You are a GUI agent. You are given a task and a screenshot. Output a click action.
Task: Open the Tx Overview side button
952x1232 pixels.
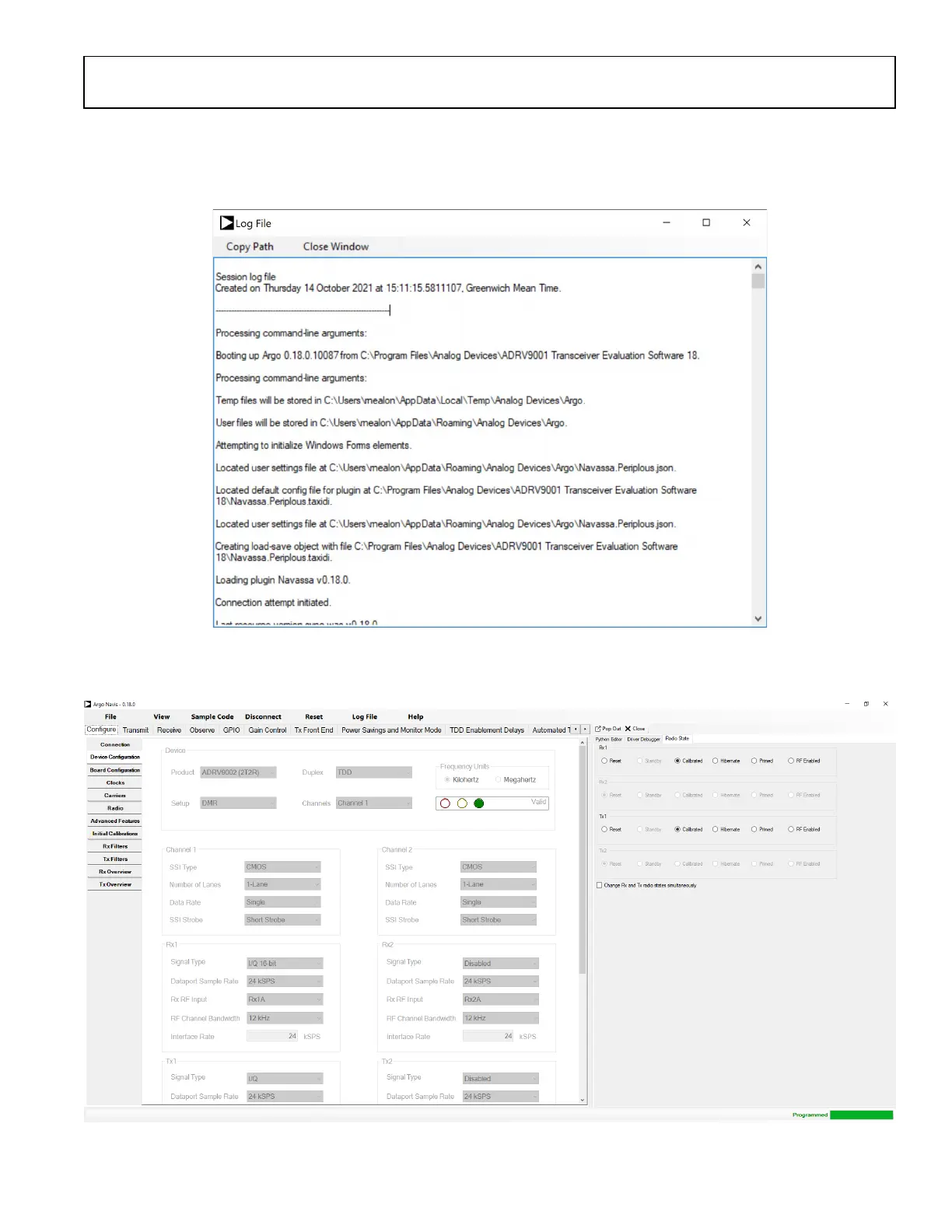pyautogui.click(x=115, y=884)
